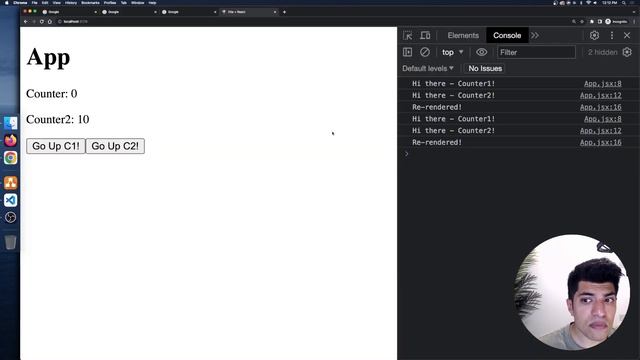The width and height of the screenshot is (640, 360).
Task: Switch to the Elements tab
Action: pyautogui.click(x=463, y=36)
